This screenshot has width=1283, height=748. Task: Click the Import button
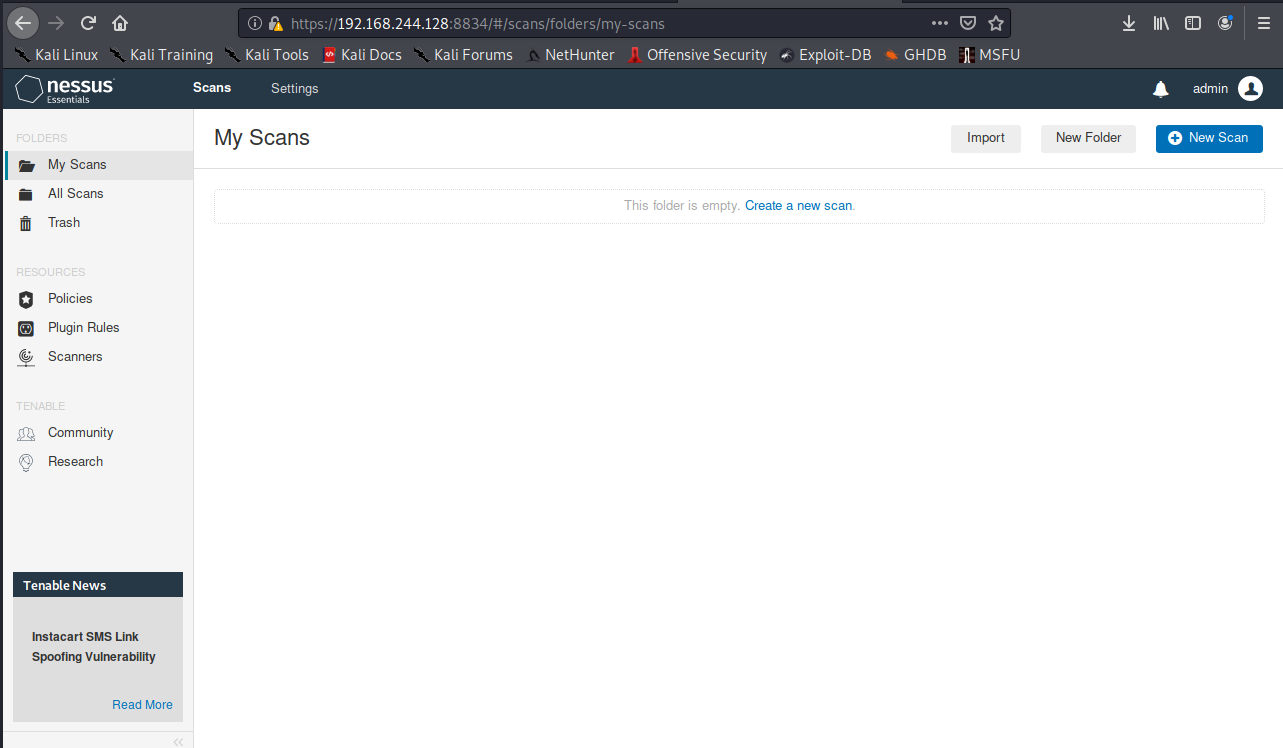[986, 138]
